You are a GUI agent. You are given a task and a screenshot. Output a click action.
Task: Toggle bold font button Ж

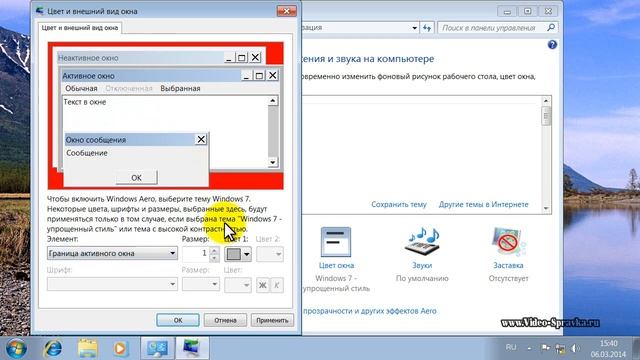[x=262, y=284]
